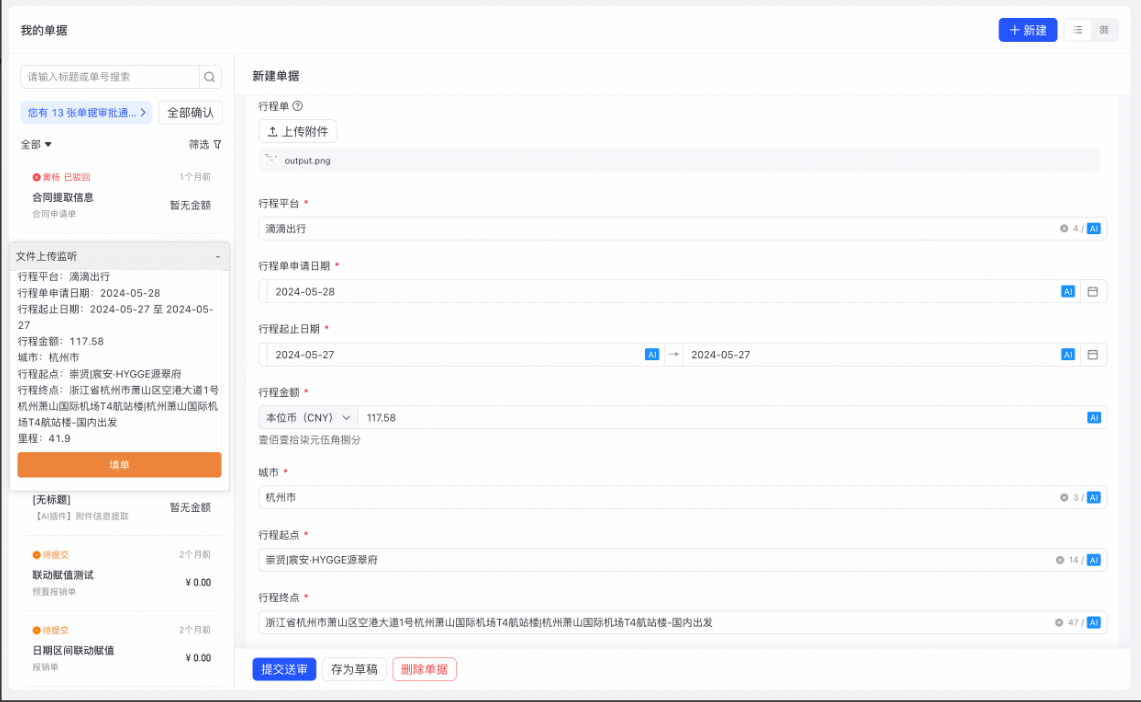This screenshot has width=1141, height=702.
Task: Open the 本位币 (CNY) currency dropdown
Action: click(307, 418)
